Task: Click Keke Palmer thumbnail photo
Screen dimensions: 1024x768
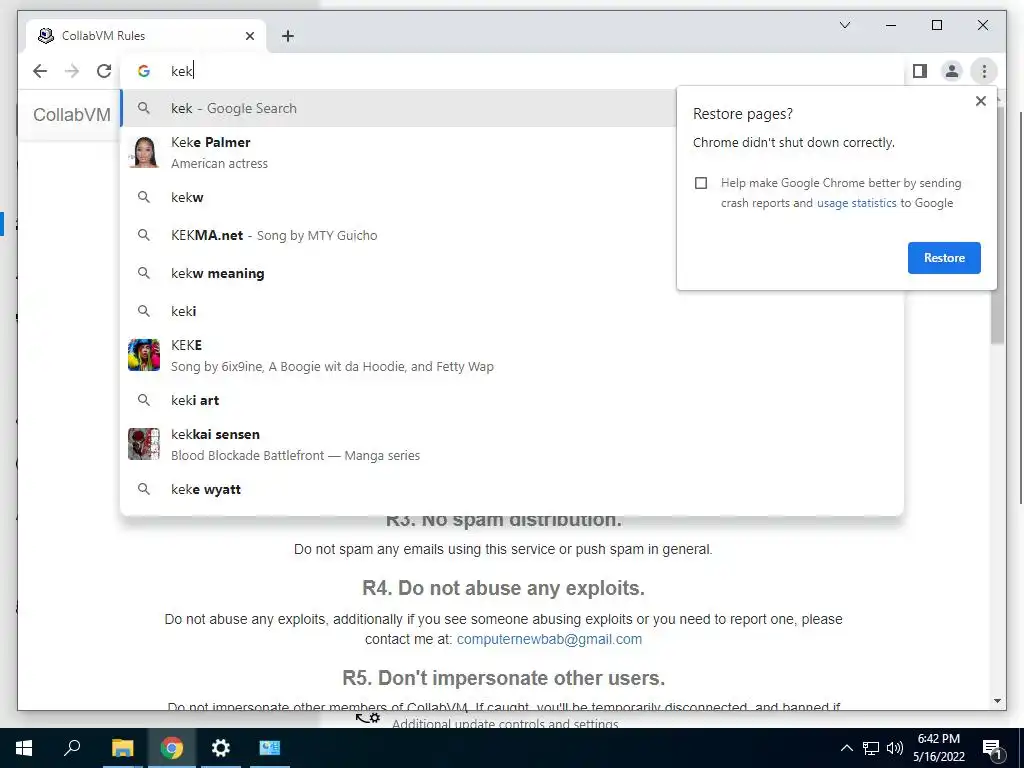Action: 144,152
